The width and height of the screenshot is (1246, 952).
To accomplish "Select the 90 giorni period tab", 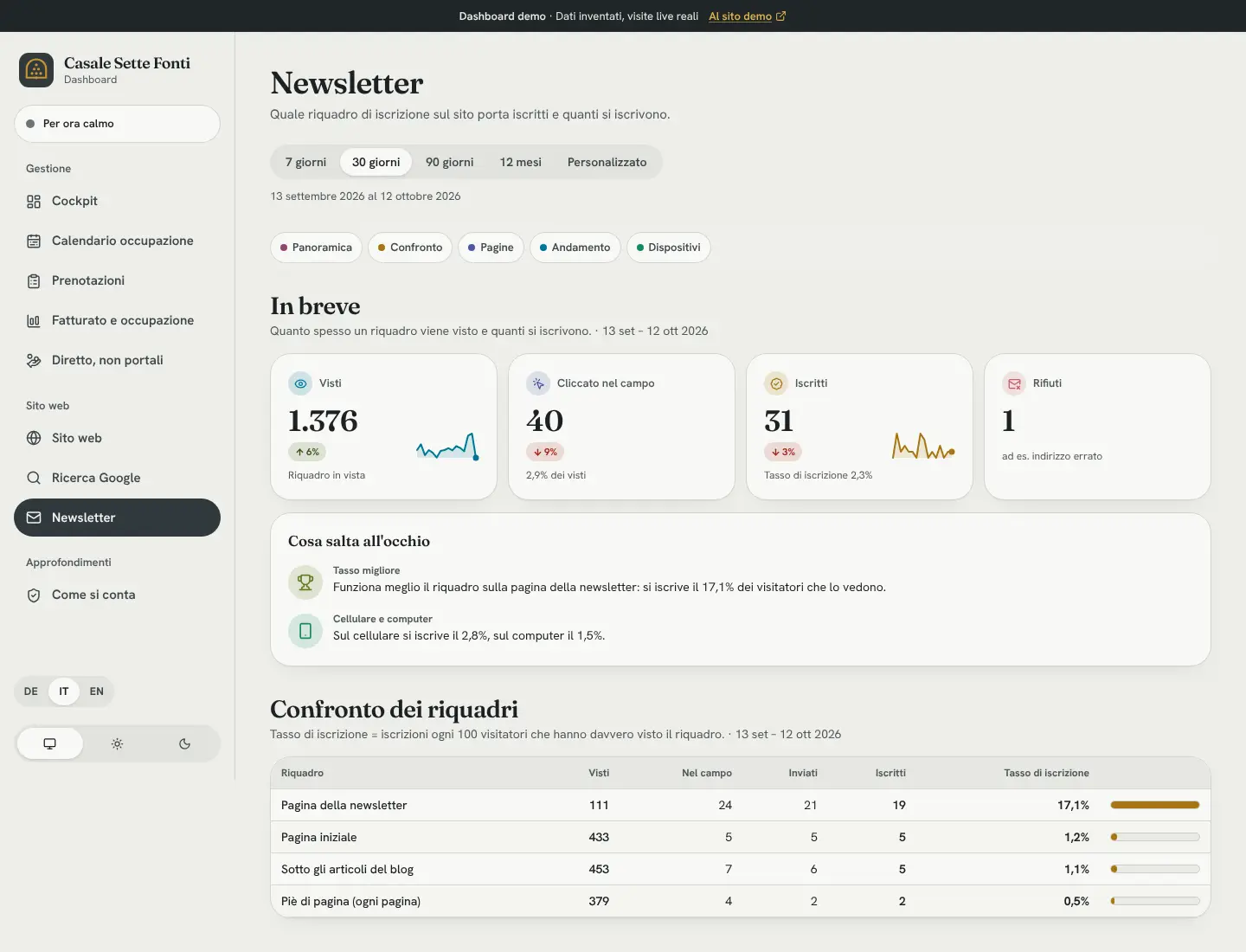I will [x=449, y=162].
